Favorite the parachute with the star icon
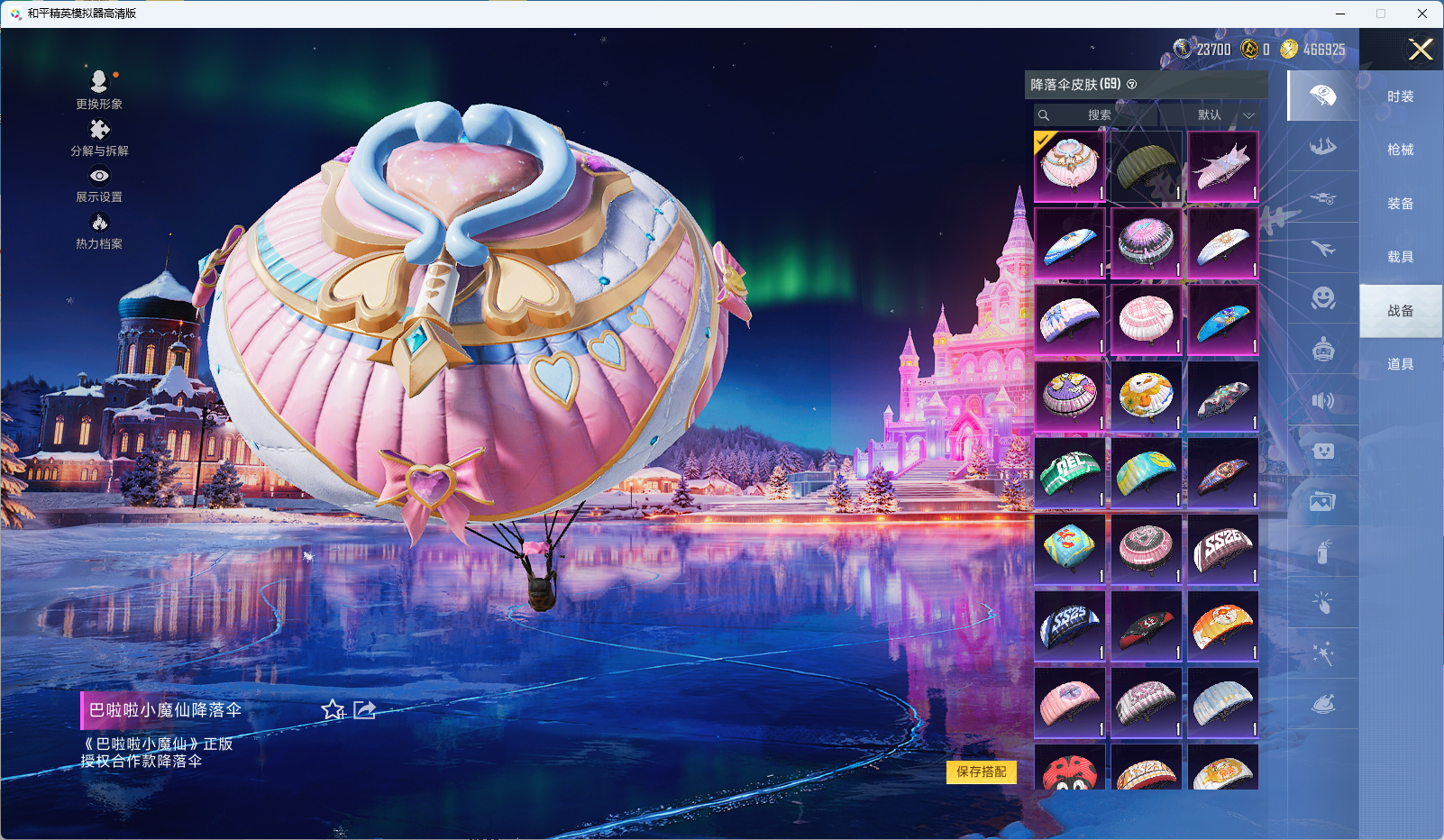Screen dimensions: 1444x840 333,710
